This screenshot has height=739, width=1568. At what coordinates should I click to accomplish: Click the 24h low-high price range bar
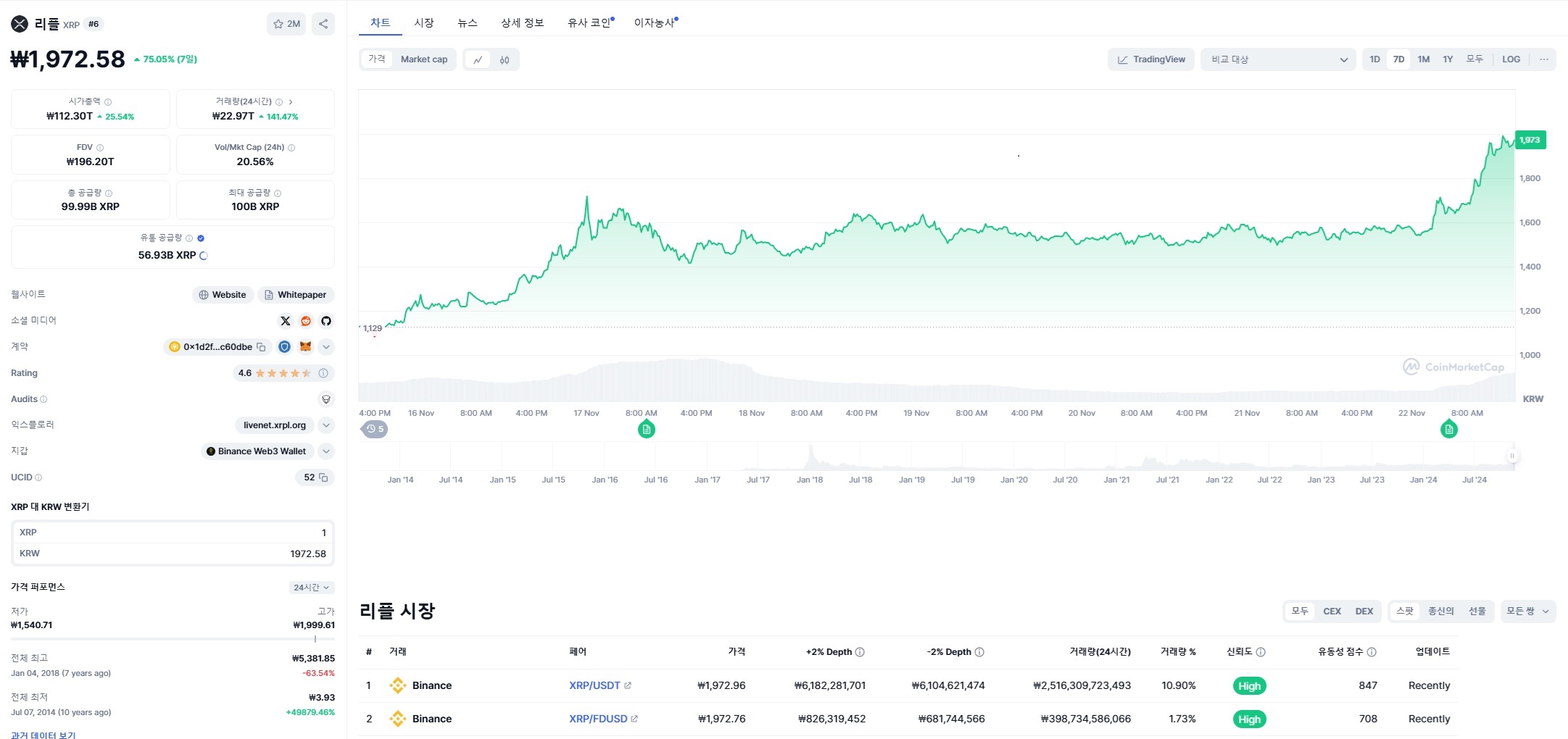coord(173,639)
